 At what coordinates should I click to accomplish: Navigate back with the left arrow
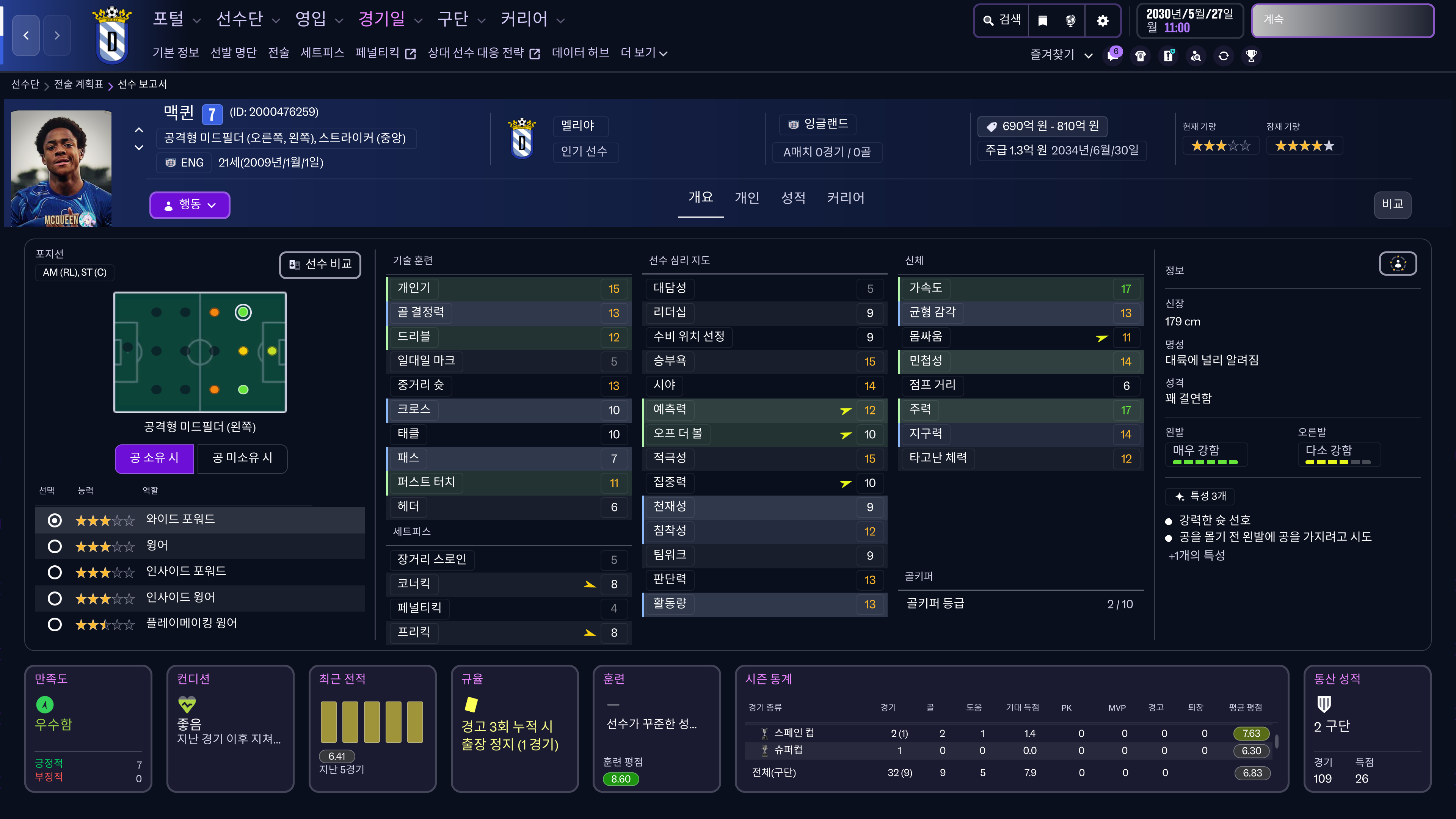click(26, 35)
